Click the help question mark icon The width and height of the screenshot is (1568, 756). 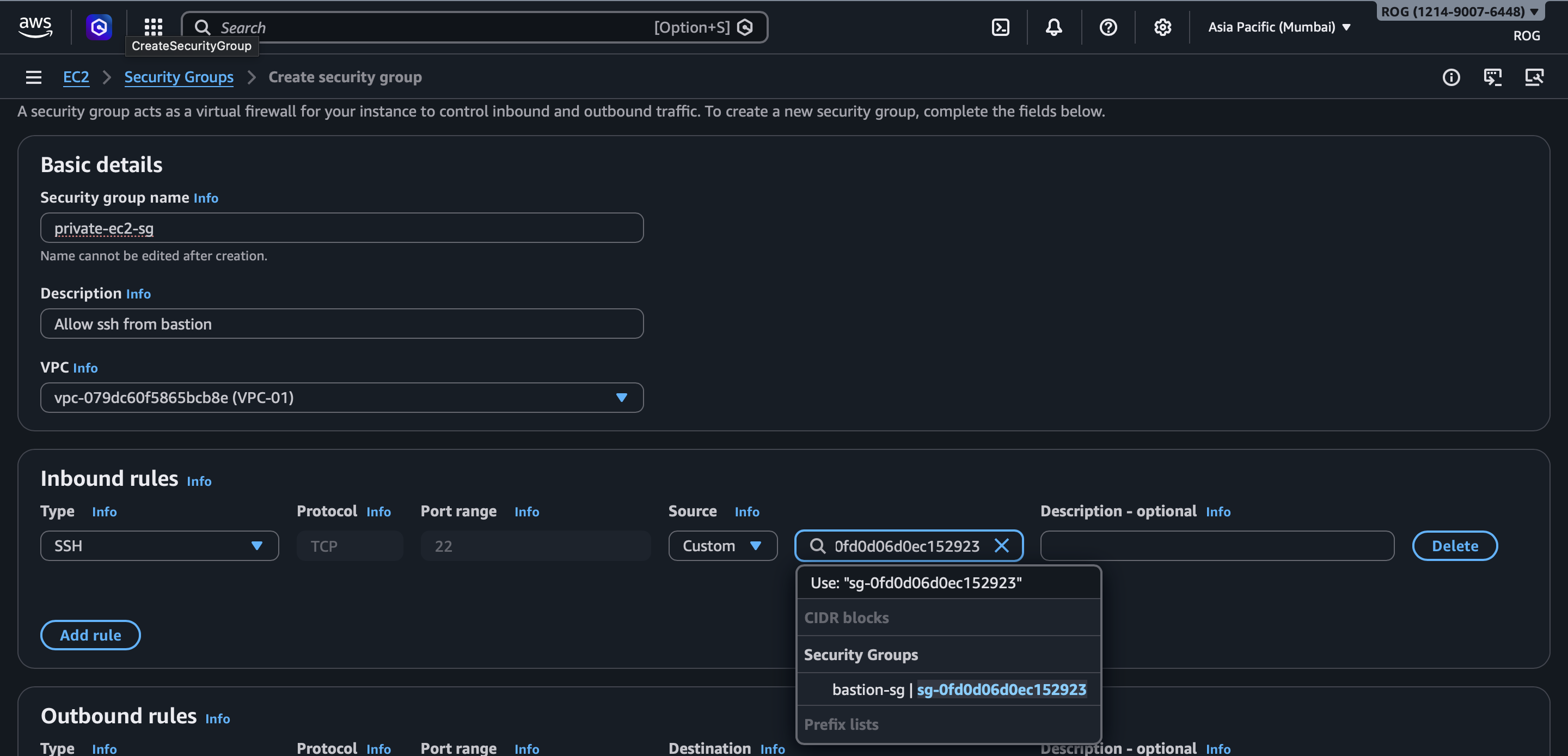point(1108,27)
